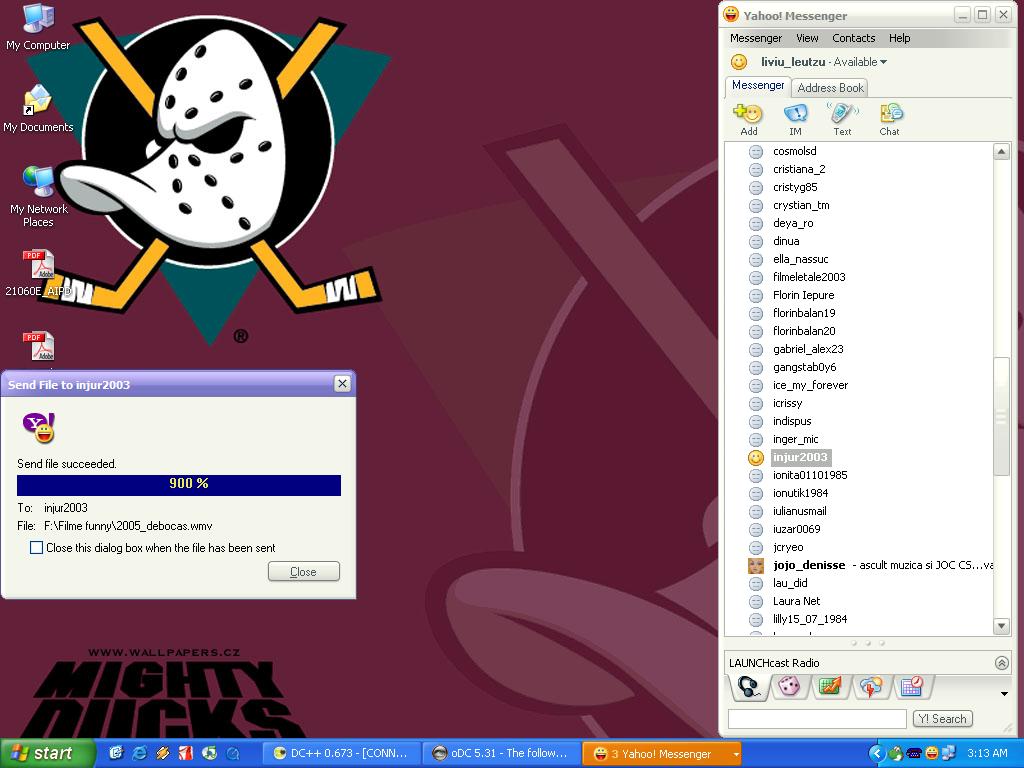Select the Weather cloud tab icon
This screenshot has height=768, width=1024.
[x=871, y=687]
